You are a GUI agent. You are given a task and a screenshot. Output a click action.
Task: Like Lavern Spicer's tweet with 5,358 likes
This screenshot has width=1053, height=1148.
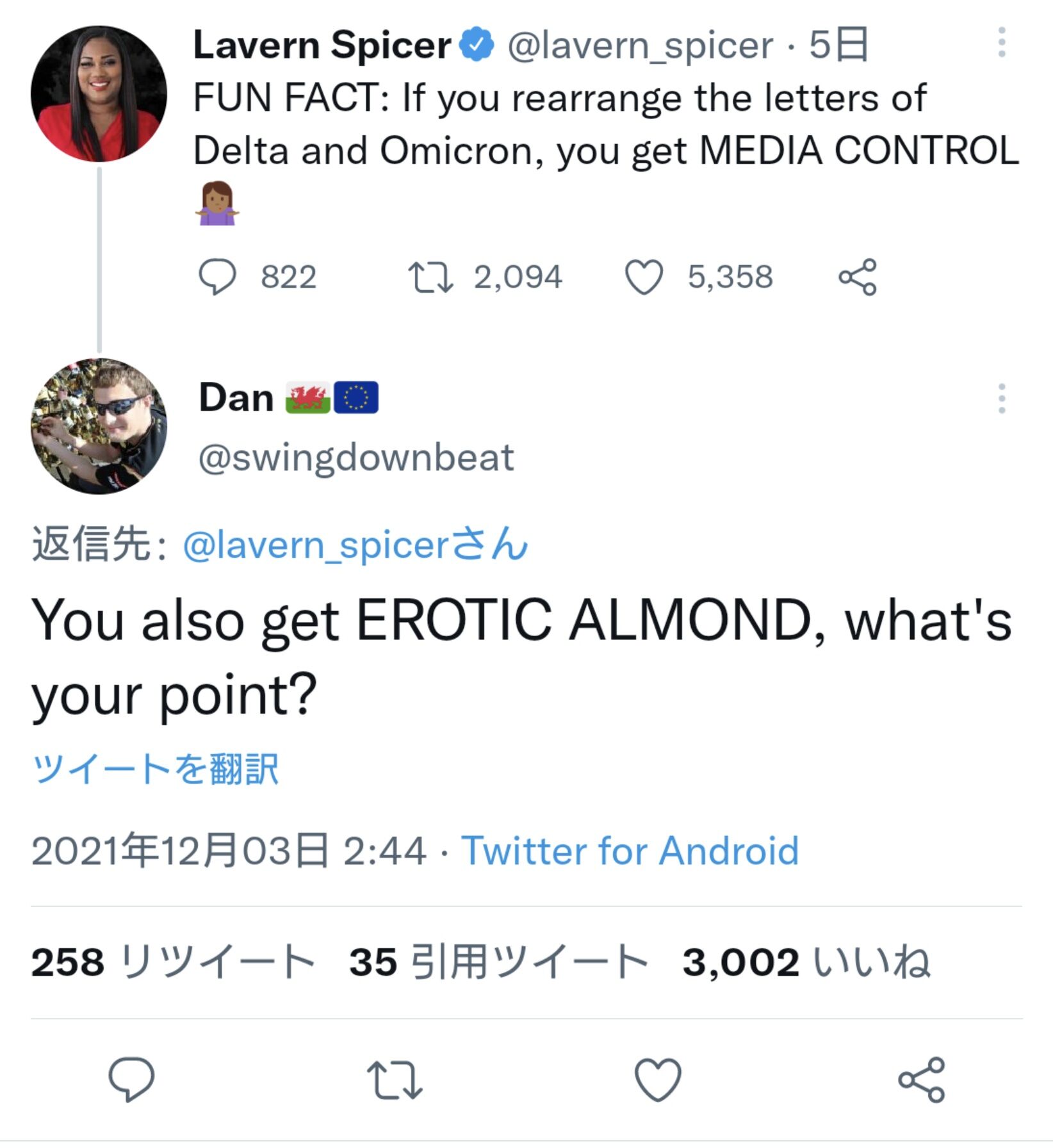click(x=643, y=277)
